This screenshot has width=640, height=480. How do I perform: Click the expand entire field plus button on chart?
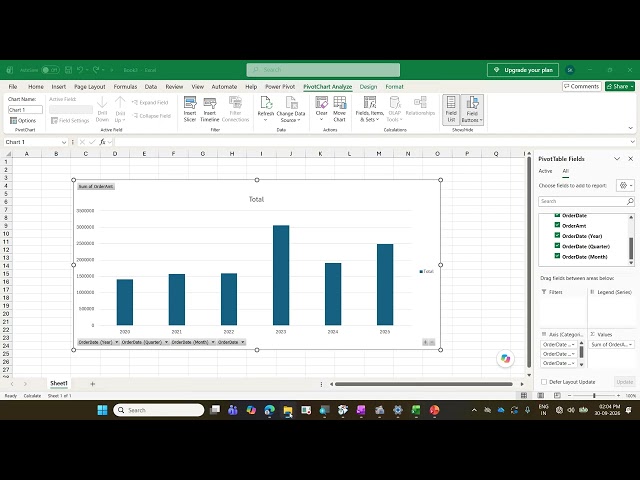425,342
